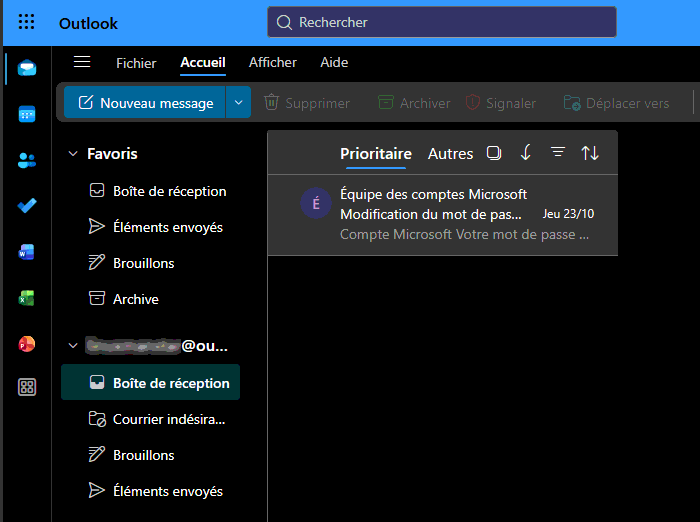This screenshot has width=700, height=522.
Task: Select the account's Boîte de réception folder
Action: [x=150, y=383]
